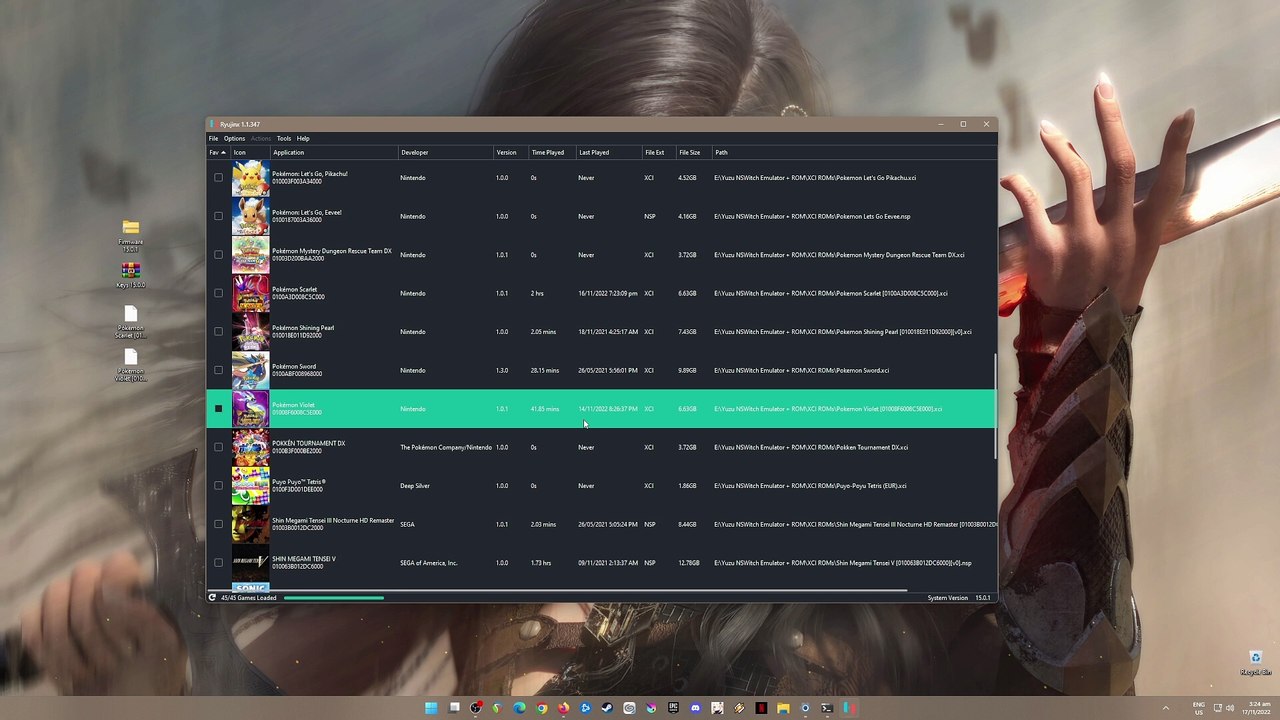Open Firefox from the taskbar
Screen dimensions: 1280x720
pos(563,708)
